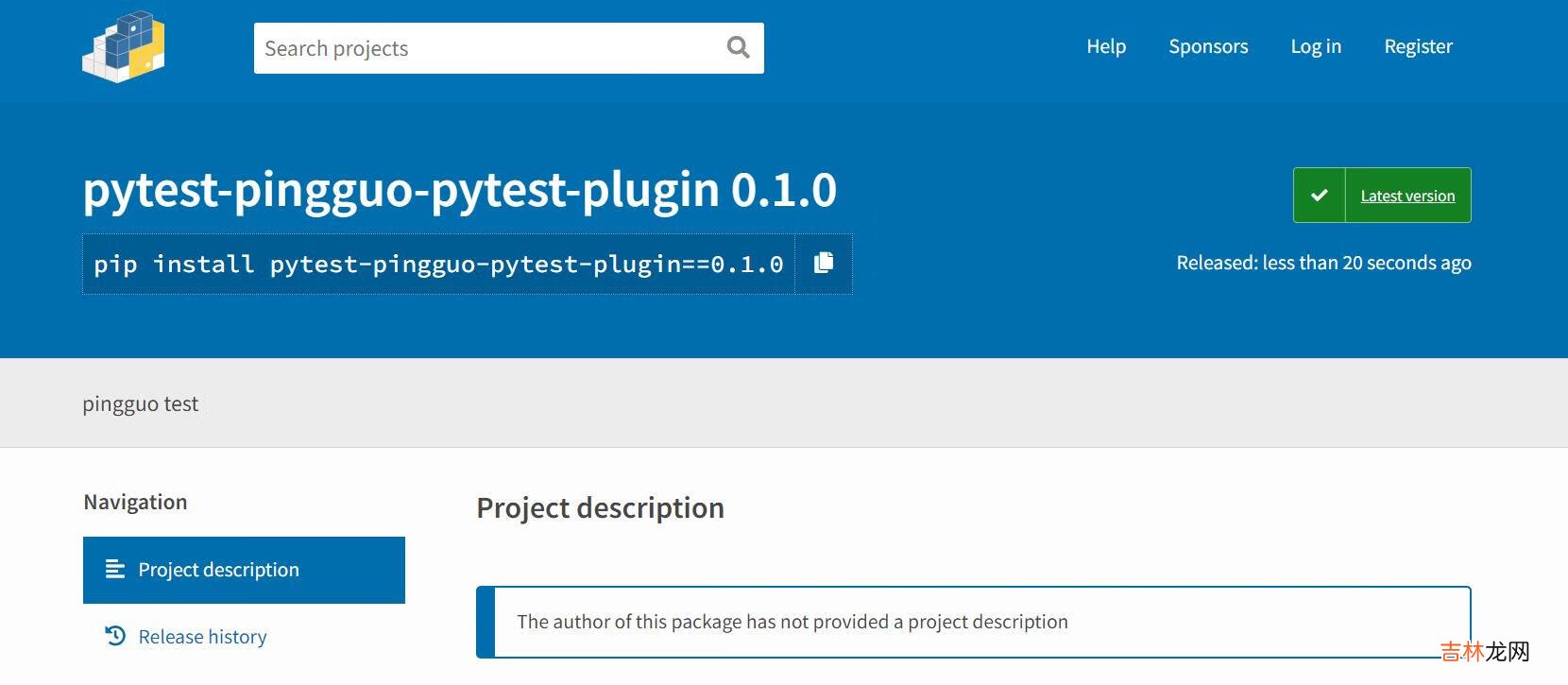The width and height of the screenshot is (1568, 685).
Task: Go to the Sponsors page
Action: coord(1208,46)
